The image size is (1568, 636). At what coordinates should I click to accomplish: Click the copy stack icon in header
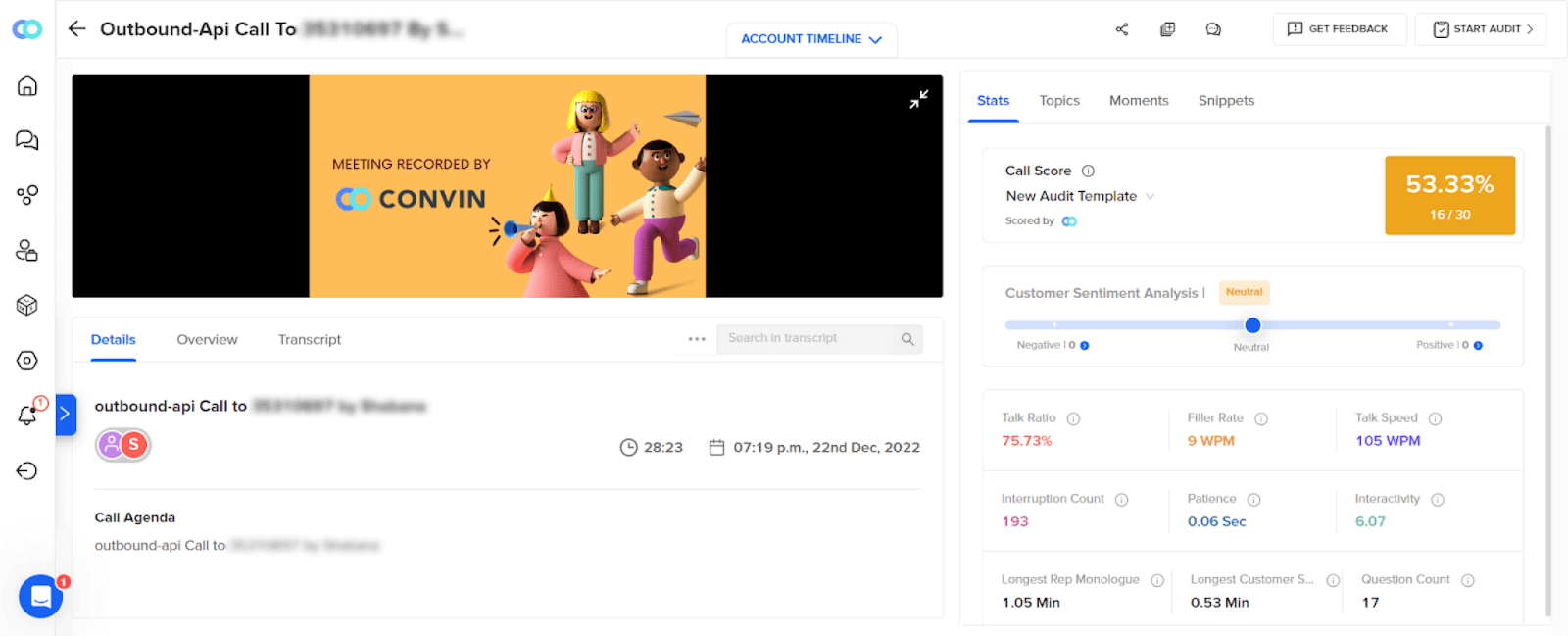point(1167,29)
